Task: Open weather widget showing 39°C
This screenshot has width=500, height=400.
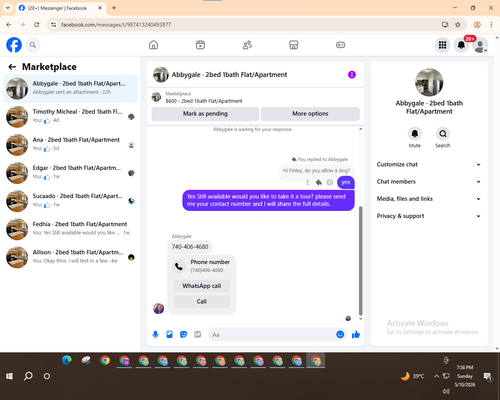Action: click(412, 376)
